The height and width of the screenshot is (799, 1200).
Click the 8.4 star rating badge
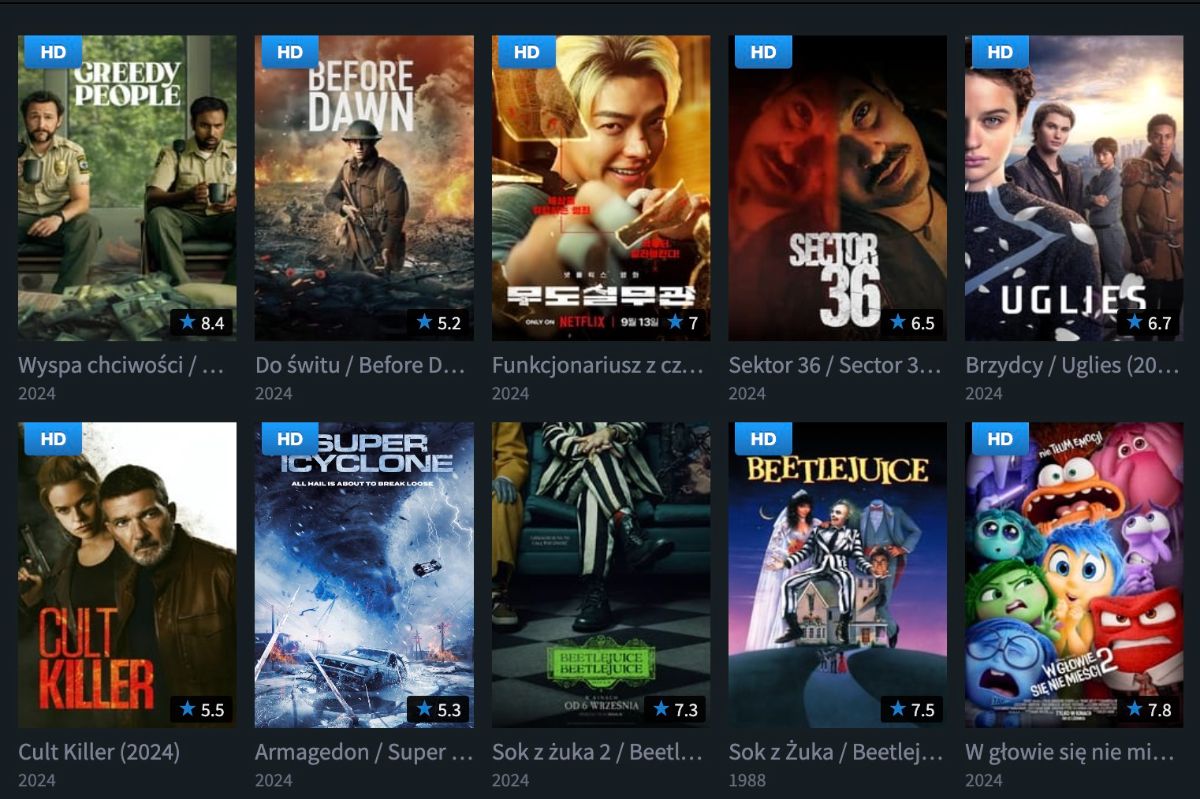(201, 323)
